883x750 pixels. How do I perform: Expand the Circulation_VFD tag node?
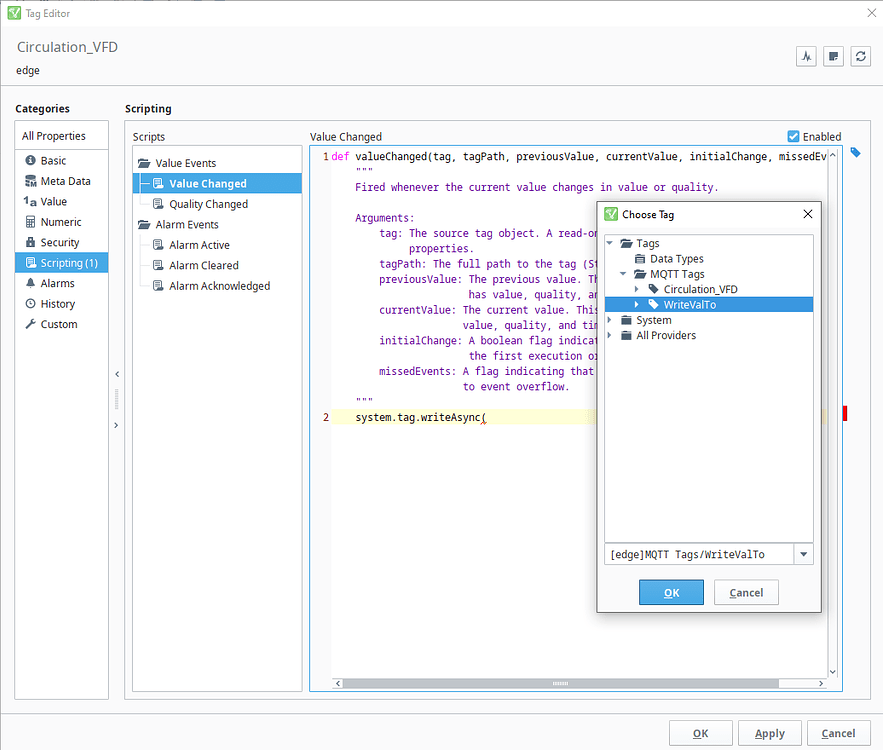click(x=636, y=289)
